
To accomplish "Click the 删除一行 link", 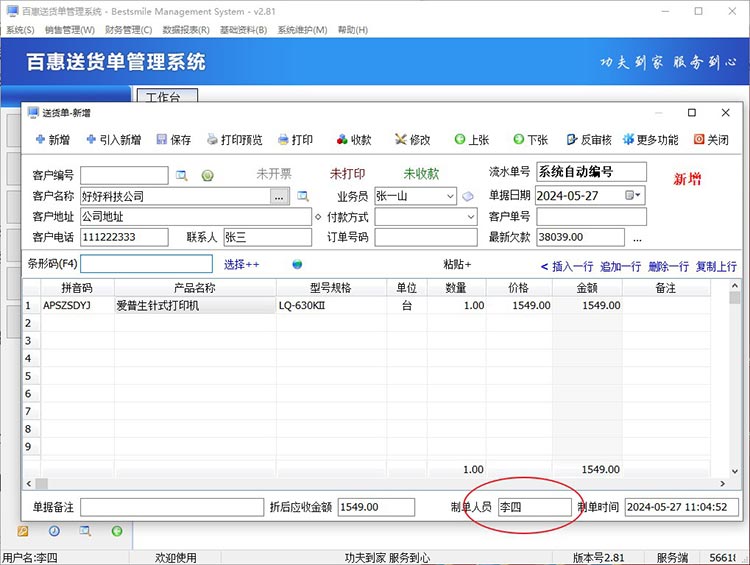I will point(668,266).
